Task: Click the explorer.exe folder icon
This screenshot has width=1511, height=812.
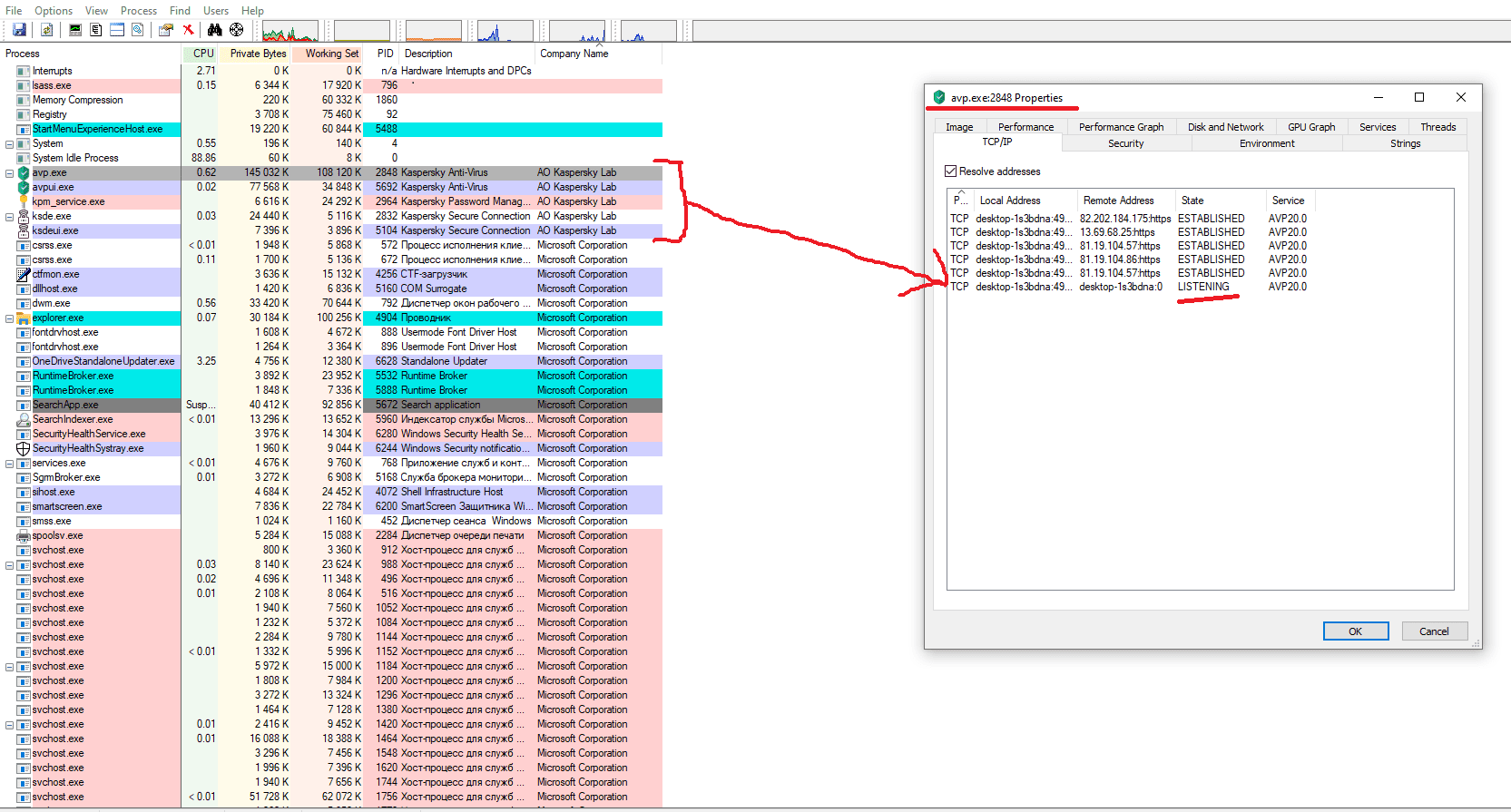Action: [24, 318]
